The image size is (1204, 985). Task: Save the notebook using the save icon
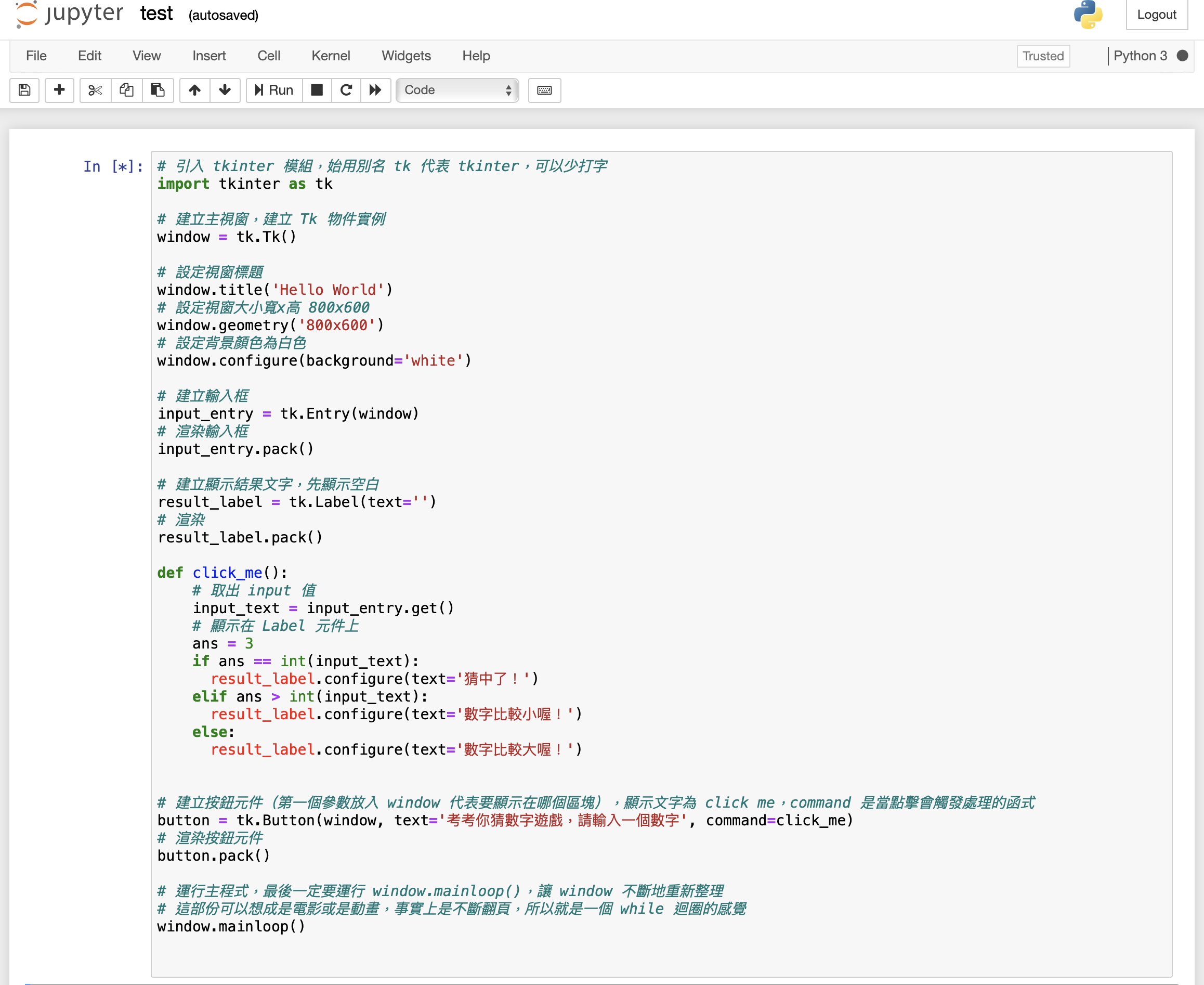click(24, 90)
